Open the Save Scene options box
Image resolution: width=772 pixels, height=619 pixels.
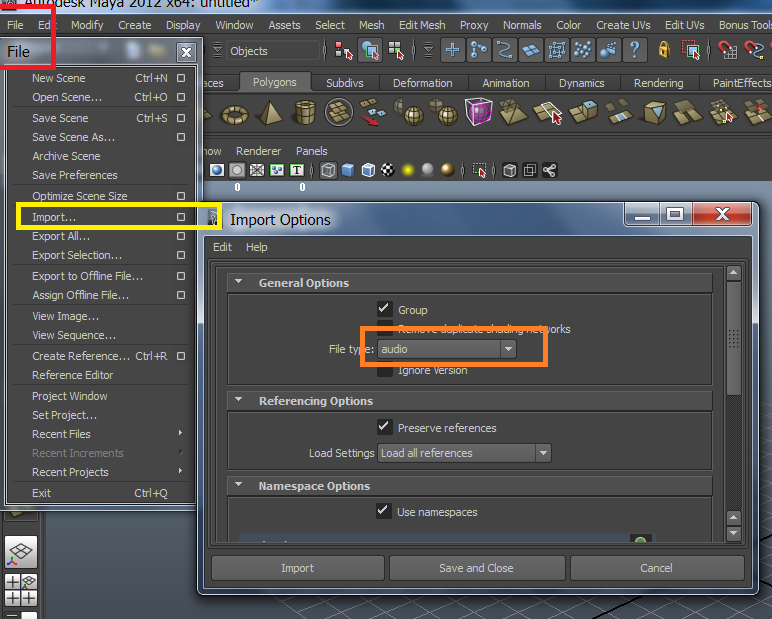coord(181,118)
